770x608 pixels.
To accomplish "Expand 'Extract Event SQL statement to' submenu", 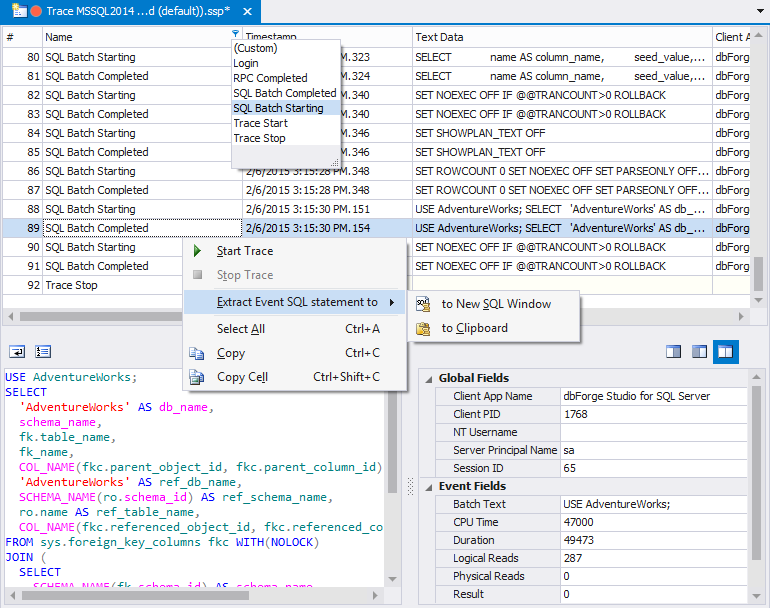I will point(297,302).
